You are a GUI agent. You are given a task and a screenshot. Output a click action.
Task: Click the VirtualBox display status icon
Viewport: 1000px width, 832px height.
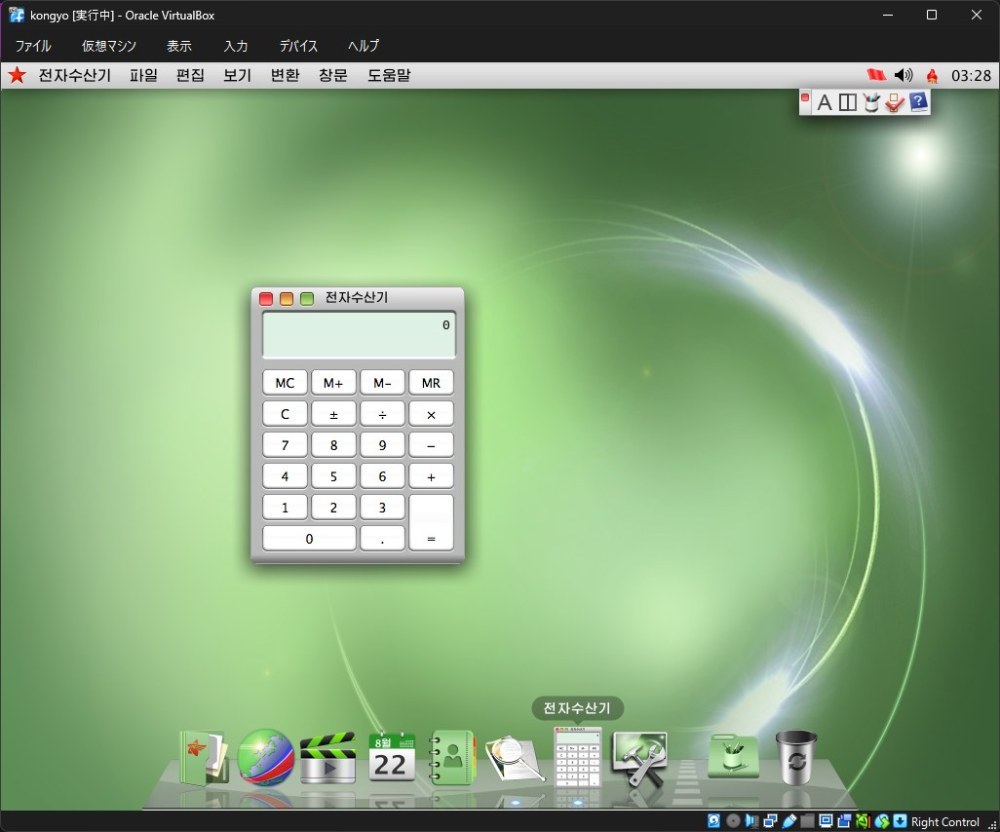[826, 821]
